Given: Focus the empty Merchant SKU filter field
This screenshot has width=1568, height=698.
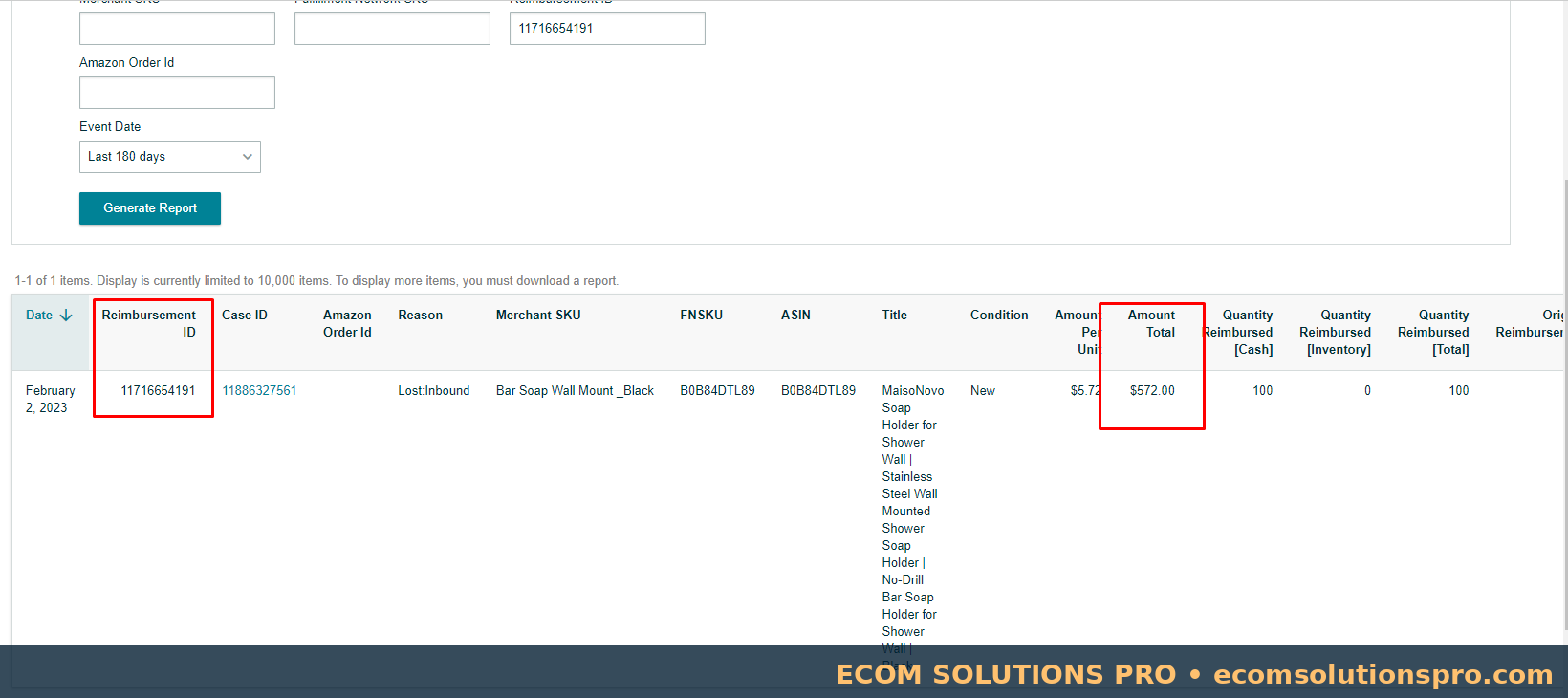Looking at the screenshot, I should point(177,29).
